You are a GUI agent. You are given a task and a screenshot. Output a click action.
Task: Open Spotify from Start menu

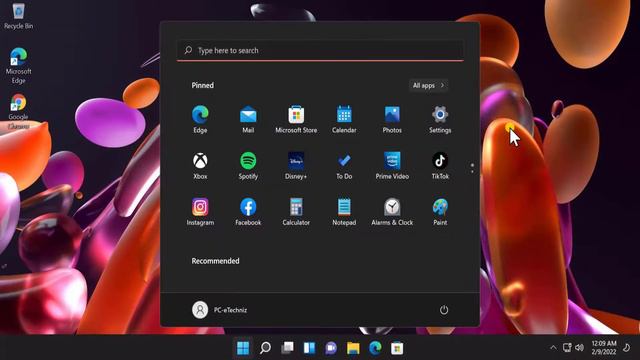(x=248, y=165)
